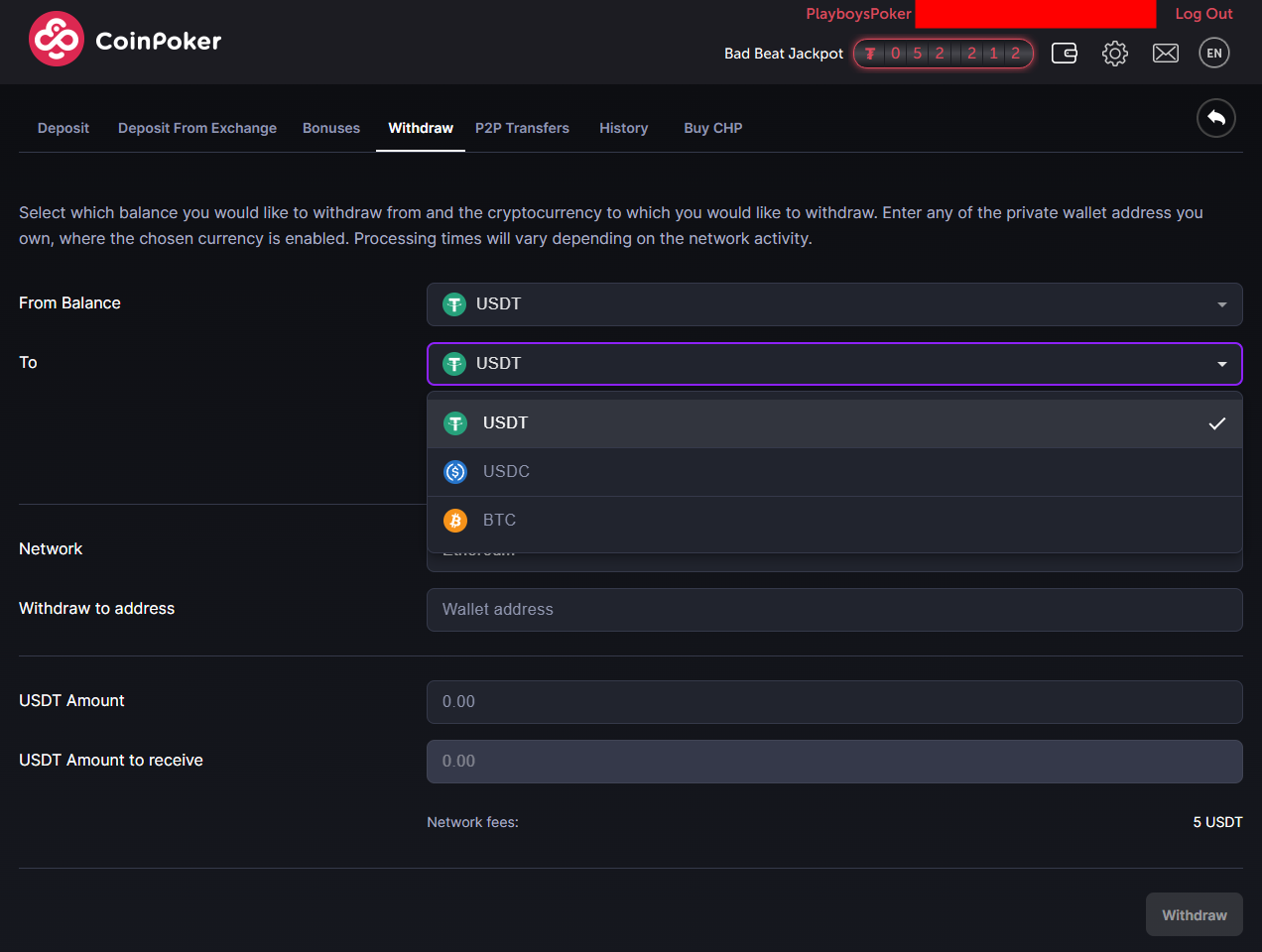Click the Withdraw button
This screenshot has width=1262, height=952.
click(x=1195, y=914)
